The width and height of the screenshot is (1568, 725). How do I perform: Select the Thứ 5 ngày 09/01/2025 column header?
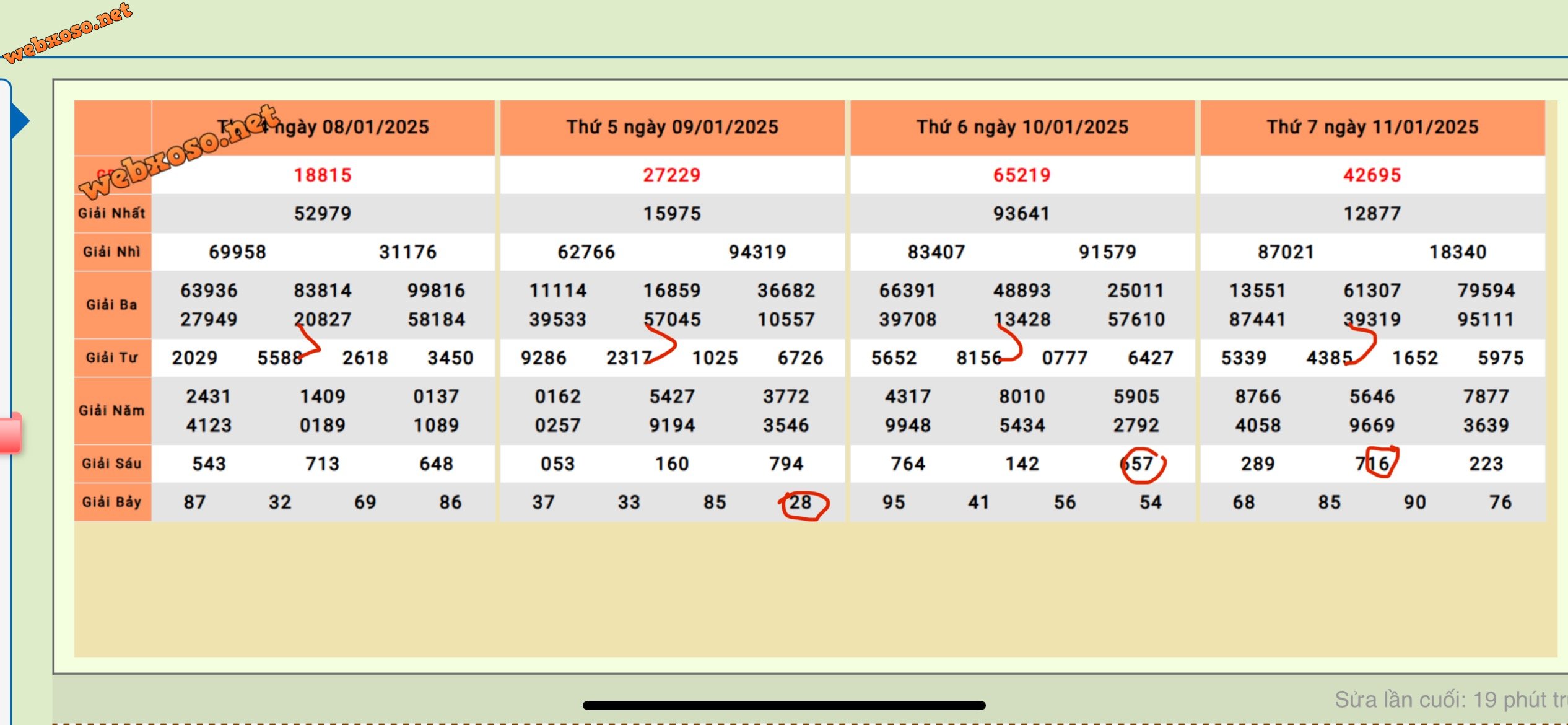[x=672, y=127]
